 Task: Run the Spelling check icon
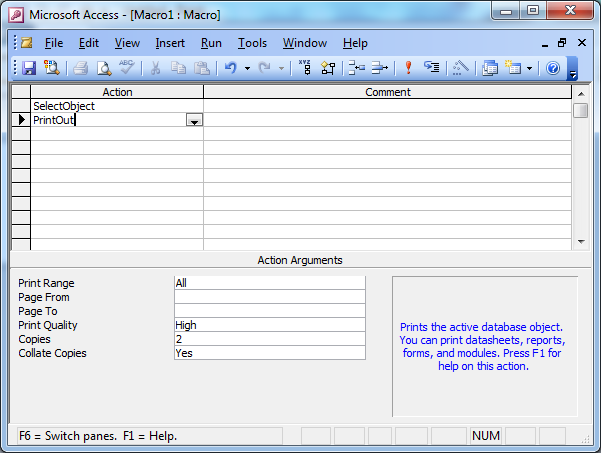tap(126, 67)
